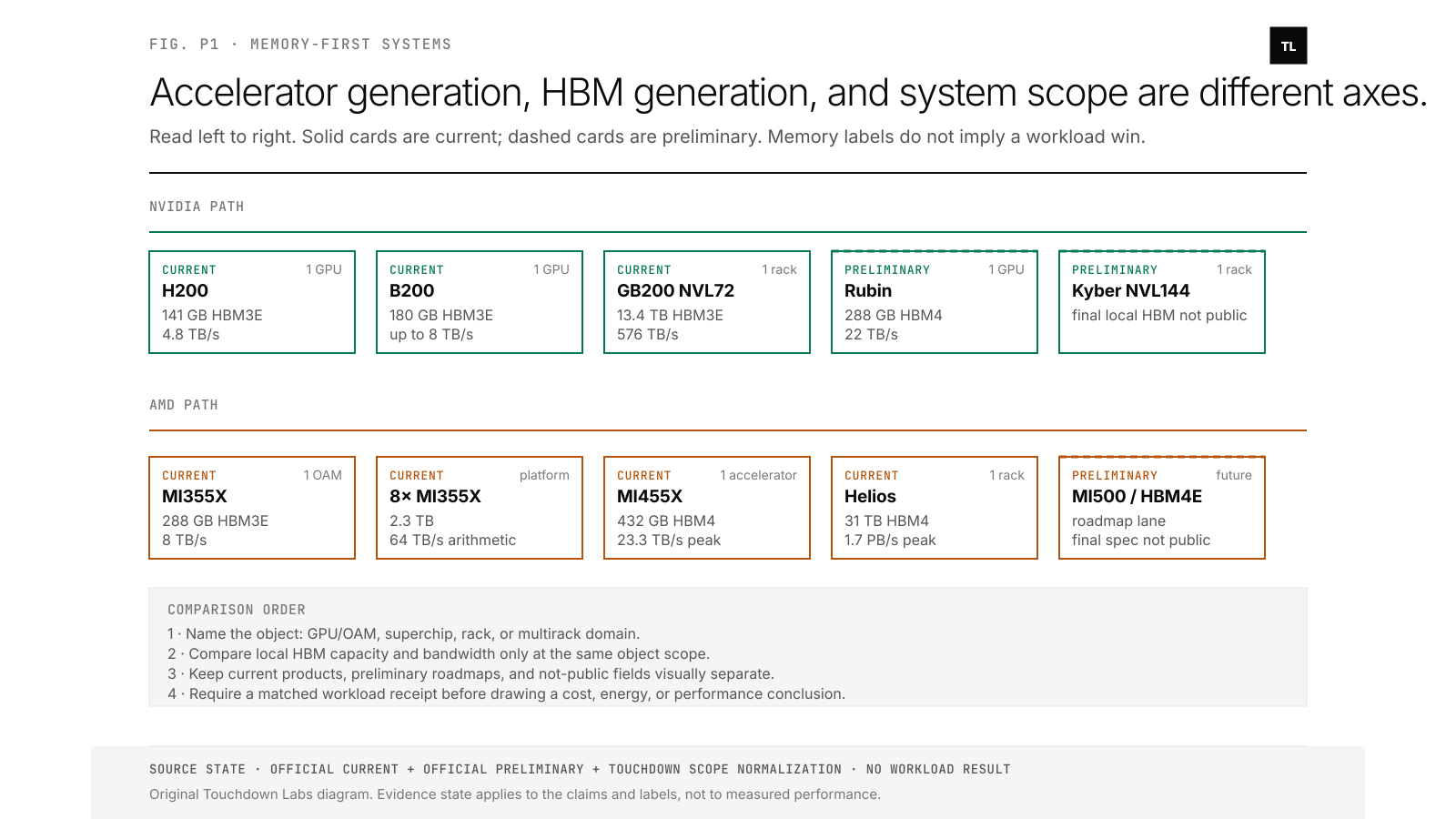This screenshot has height=819, width=1456.
Task: Click '180 GB HBM3E' on B200 card
Action: 441,315
